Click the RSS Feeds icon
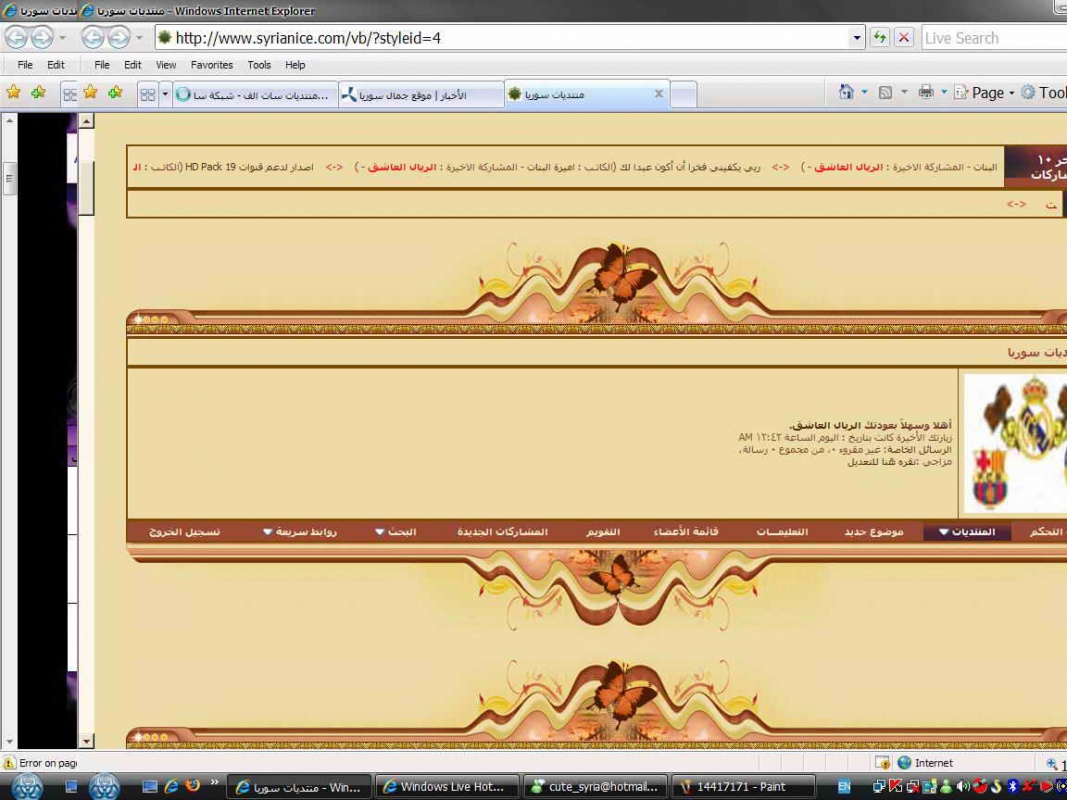1067x800 pixels. coord(885,92)
